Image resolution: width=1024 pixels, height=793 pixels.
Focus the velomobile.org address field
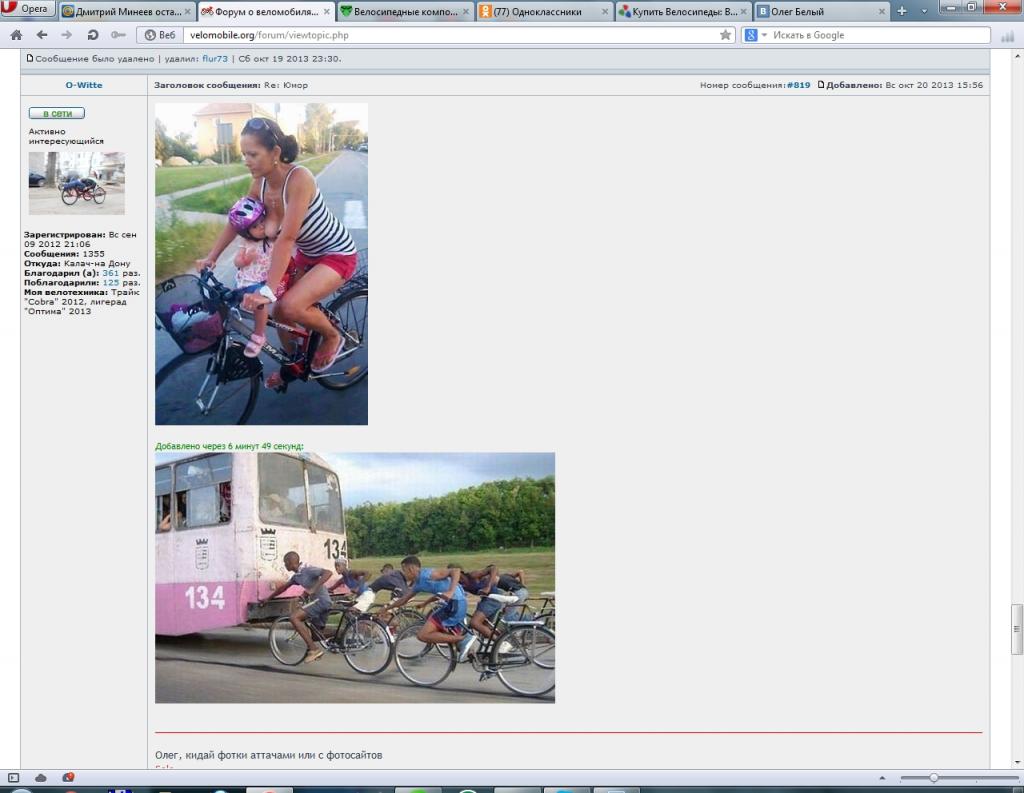point(451,35)
